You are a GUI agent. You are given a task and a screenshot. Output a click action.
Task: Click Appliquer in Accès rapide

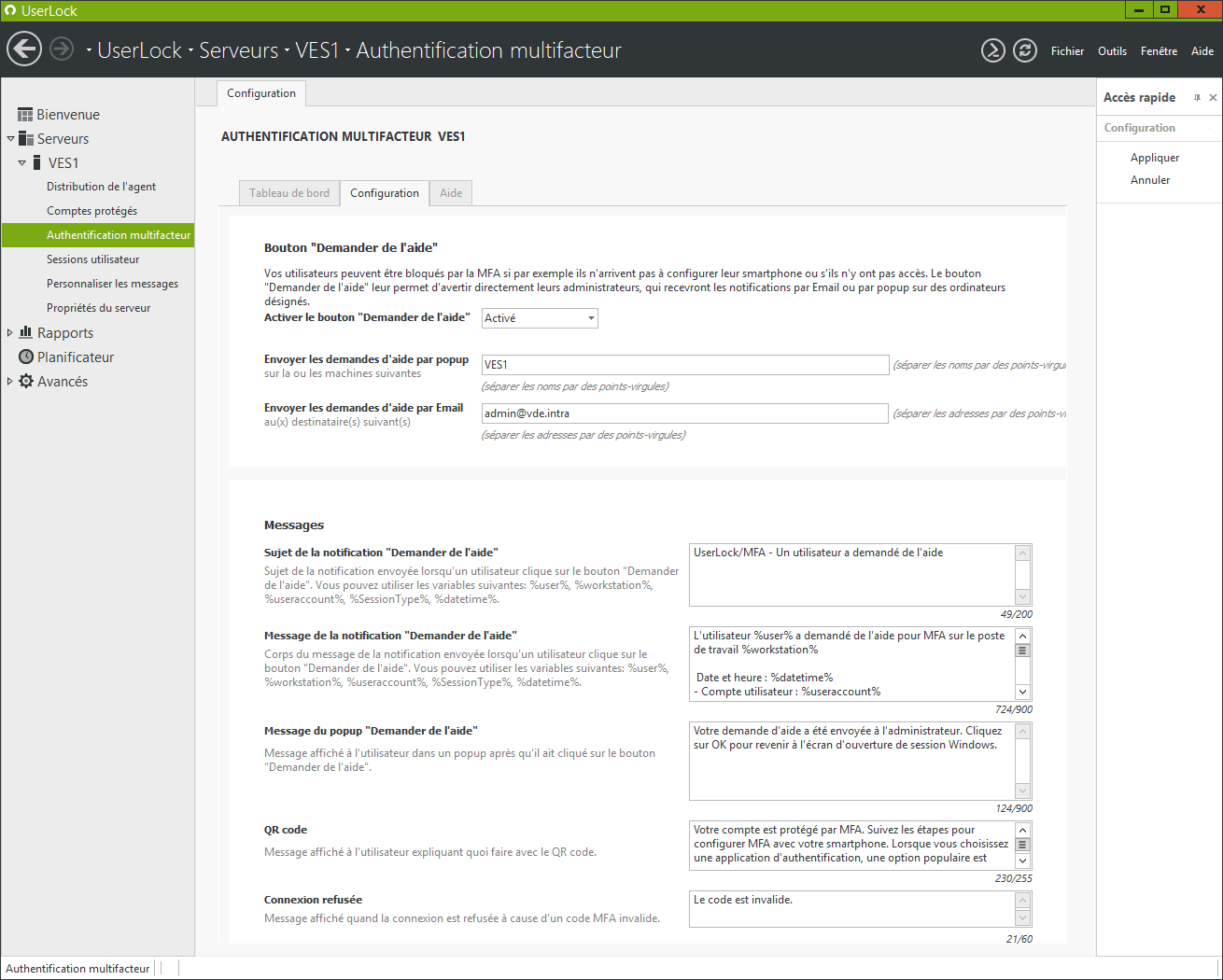point(1155,158)
